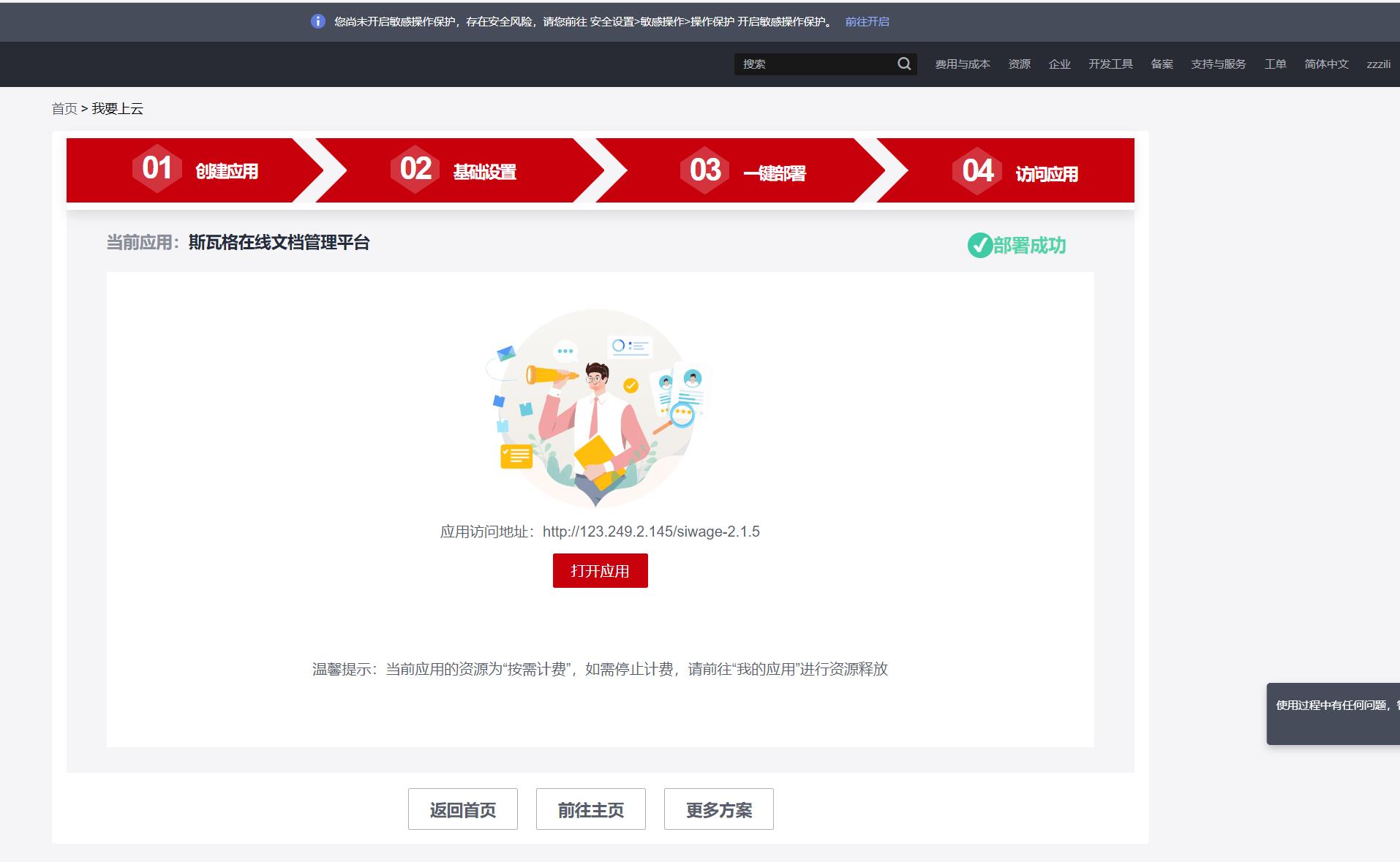Open the 开发工具 menu
Image resolution: width=1400 pixels, height=862 pixels.
tap(1110, 64)
